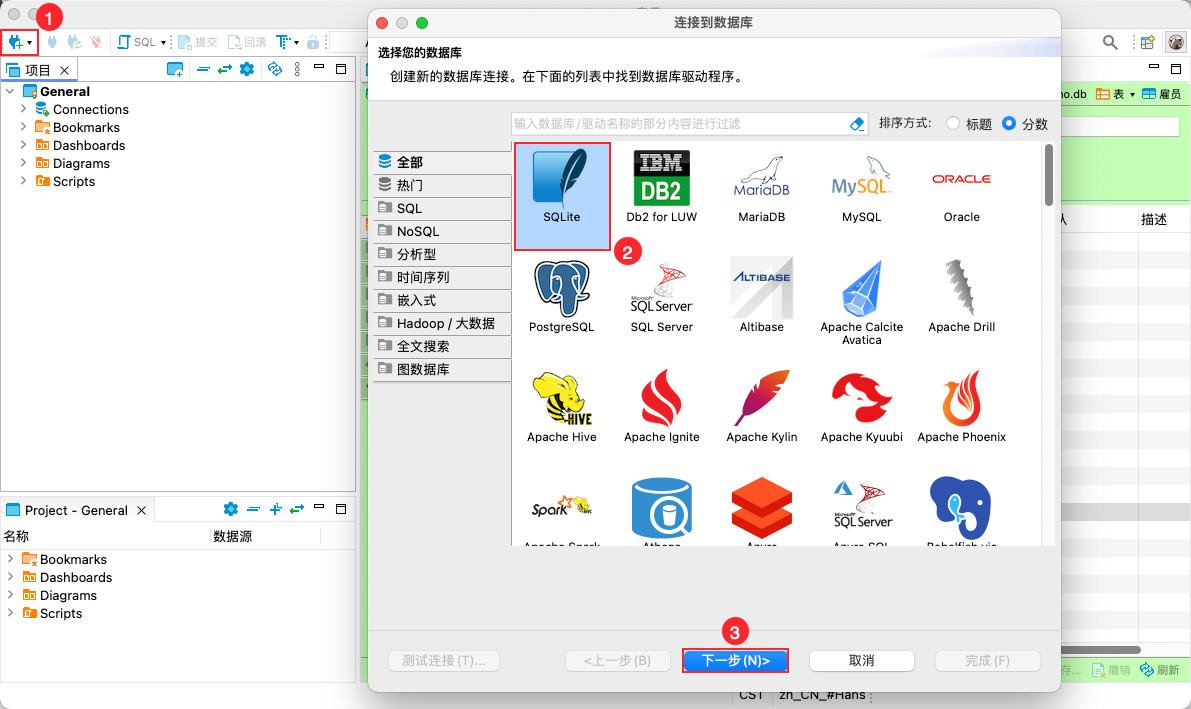Viewport: 1191px width, 709px height.
Task: Click the 刷新 button in background window
Action: pos(1160,669)
